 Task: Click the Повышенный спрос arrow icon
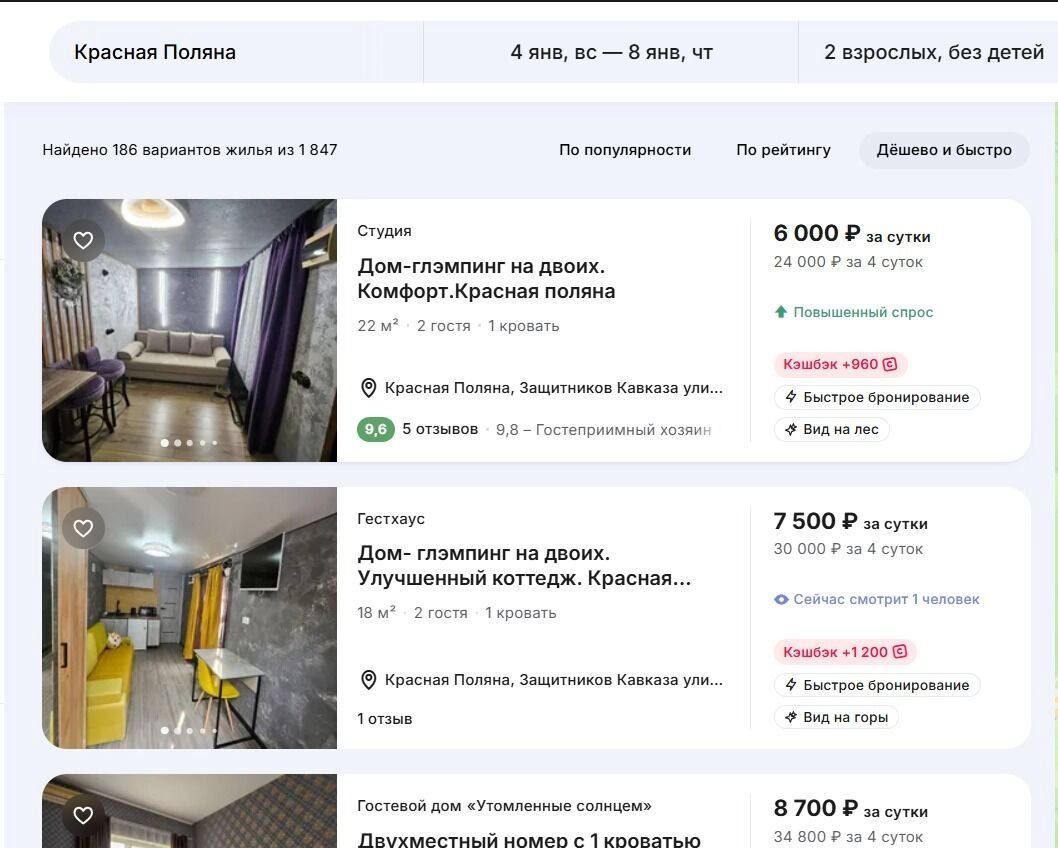point(781,312)
